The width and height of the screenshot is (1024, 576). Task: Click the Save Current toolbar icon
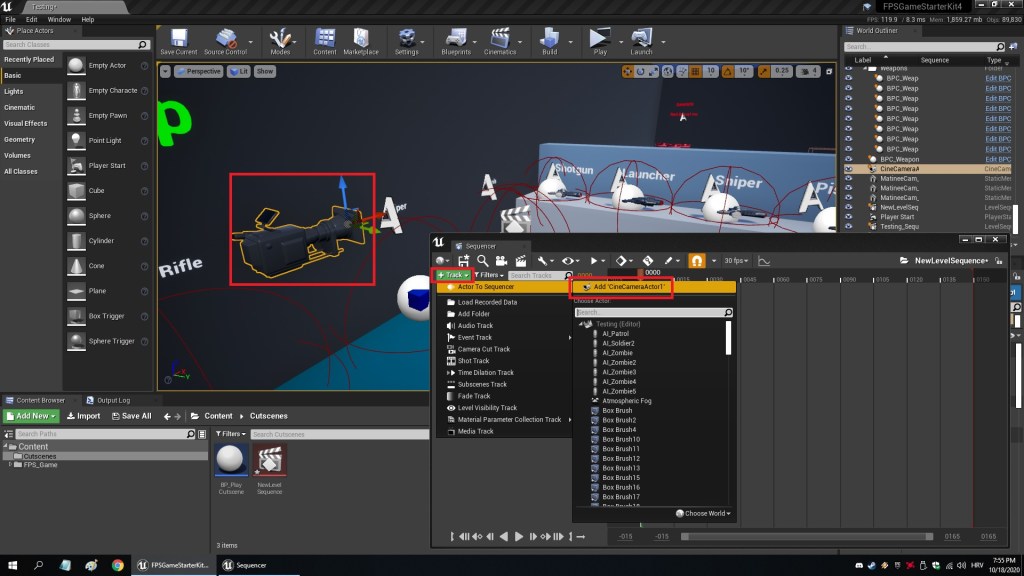(178, 39)
